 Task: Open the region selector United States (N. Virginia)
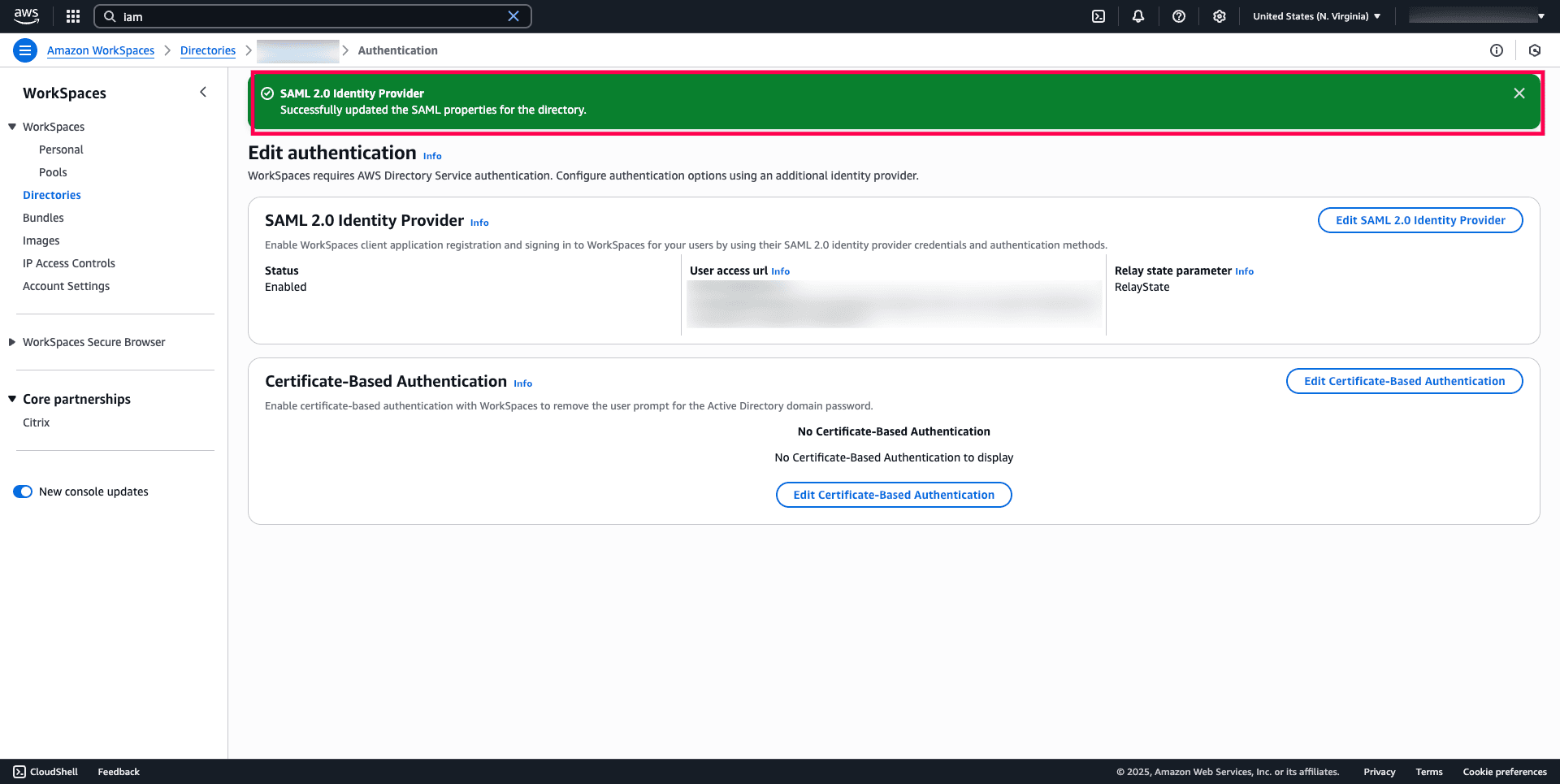coord(1316,16)
